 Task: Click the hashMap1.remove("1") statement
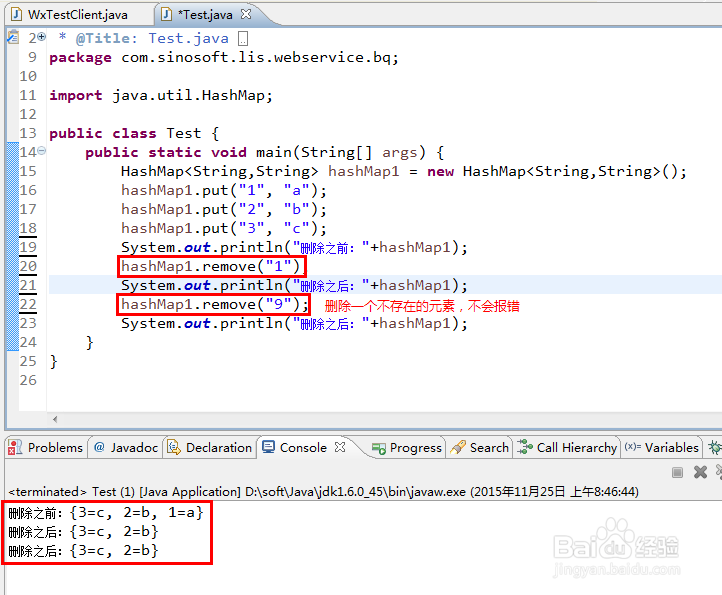pyautogui.click(x=210, y=266)
